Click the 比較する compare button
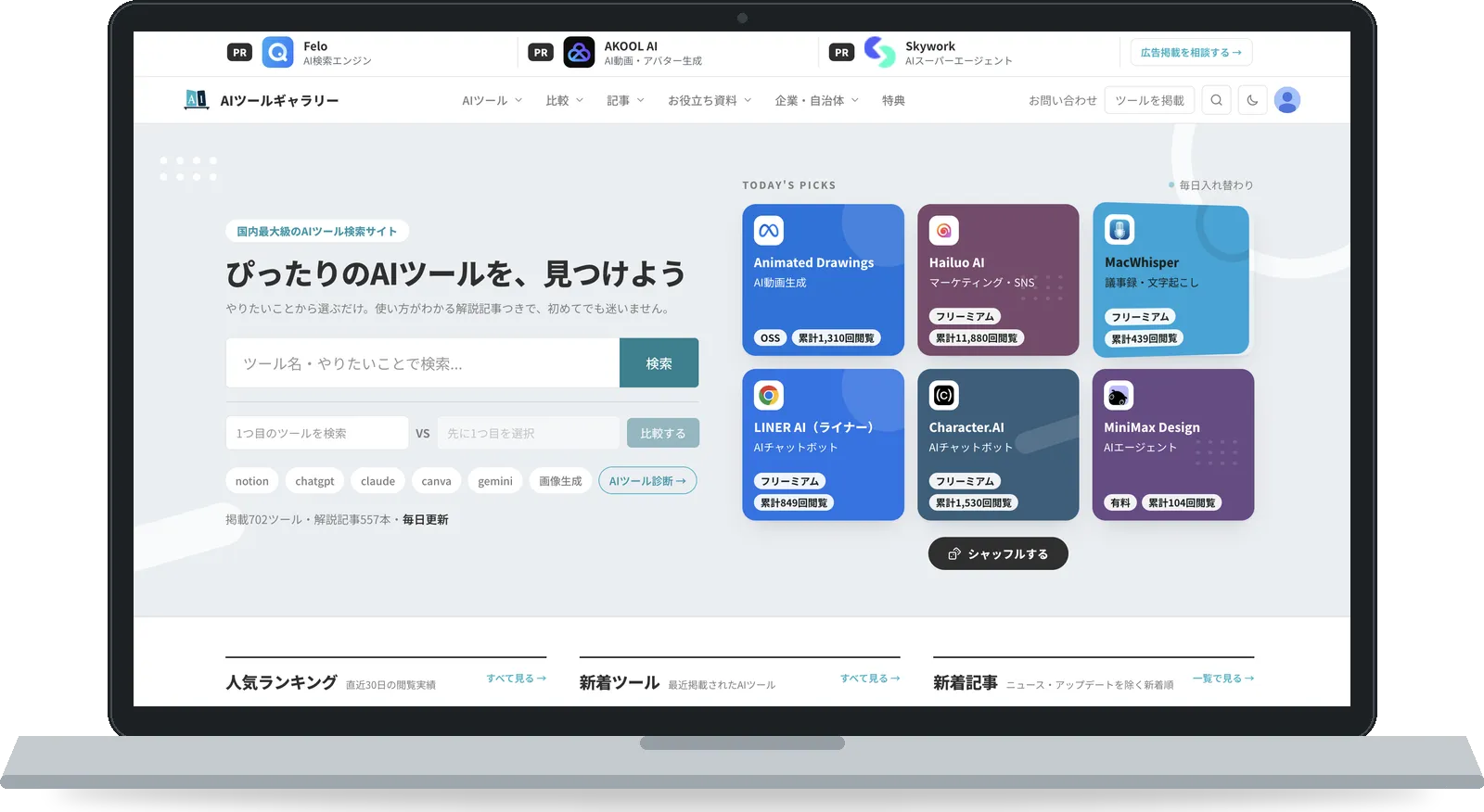 (x=663, y=433)
